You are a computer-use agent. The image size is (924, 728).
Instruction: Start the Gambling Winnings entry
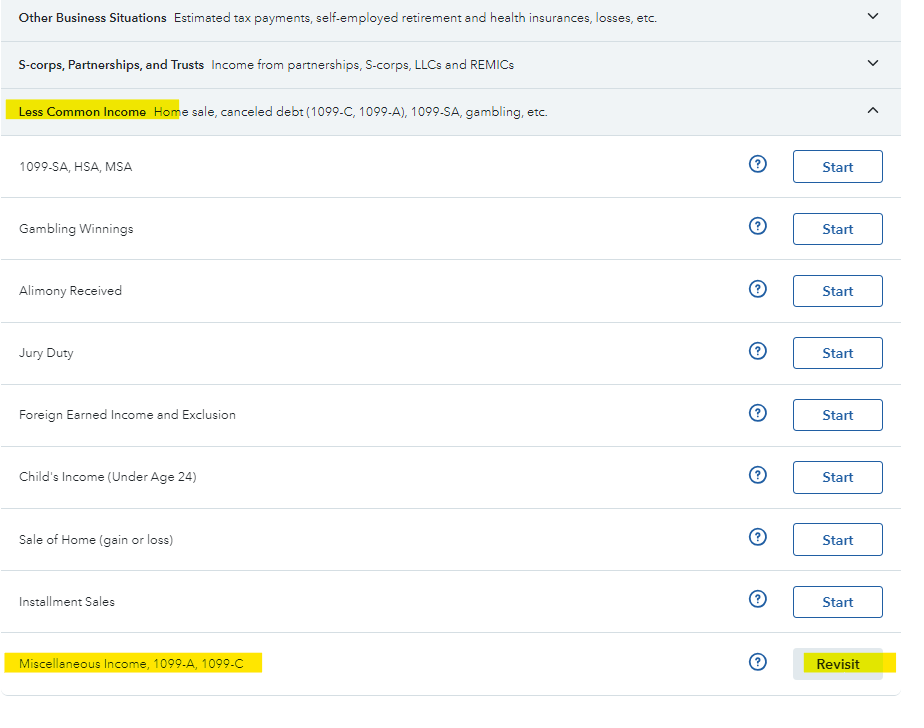click(x=837, y=229)
